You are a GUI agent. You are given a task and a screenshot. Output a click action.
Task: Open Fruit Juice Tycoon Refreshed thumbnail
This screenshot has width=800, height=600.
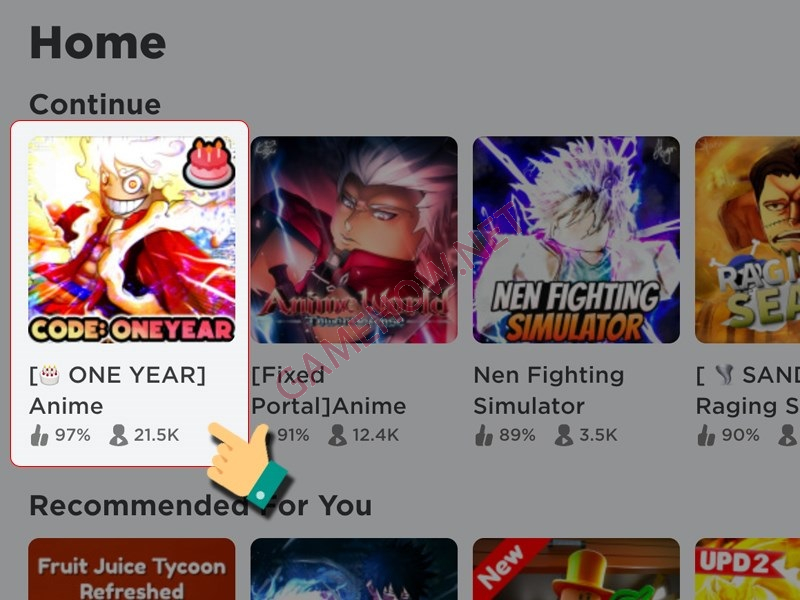[x=132, y=569]
